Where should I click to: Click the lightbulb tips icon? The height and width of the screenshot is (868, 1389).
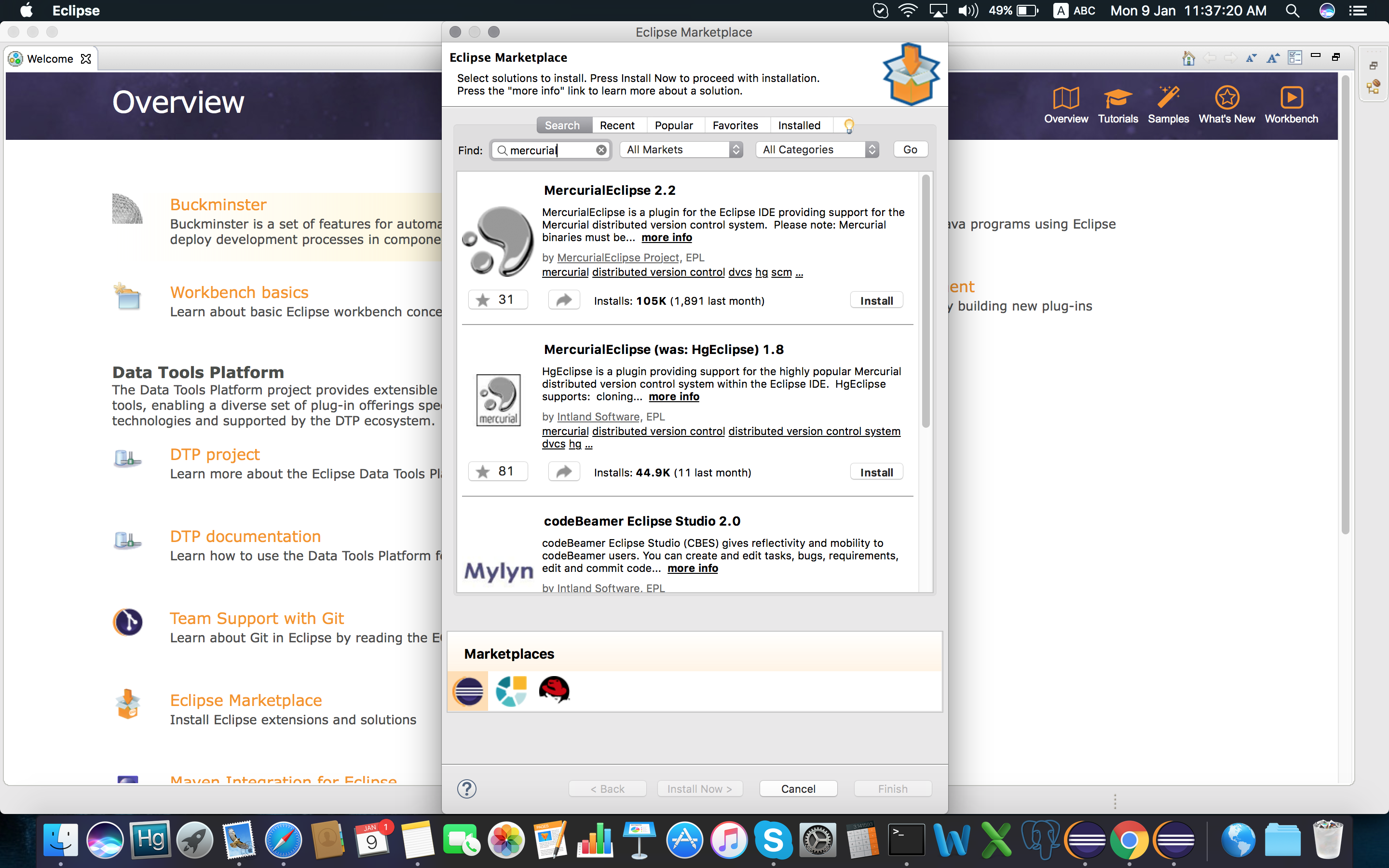849,125
